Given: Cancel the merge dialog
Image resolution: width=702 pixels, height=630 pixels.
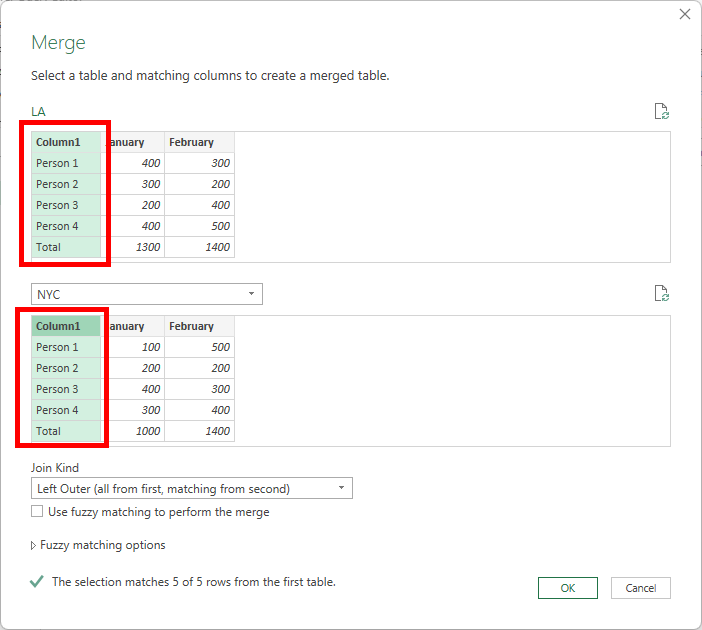Looking at the screenshot, I should tap(640, 588).
